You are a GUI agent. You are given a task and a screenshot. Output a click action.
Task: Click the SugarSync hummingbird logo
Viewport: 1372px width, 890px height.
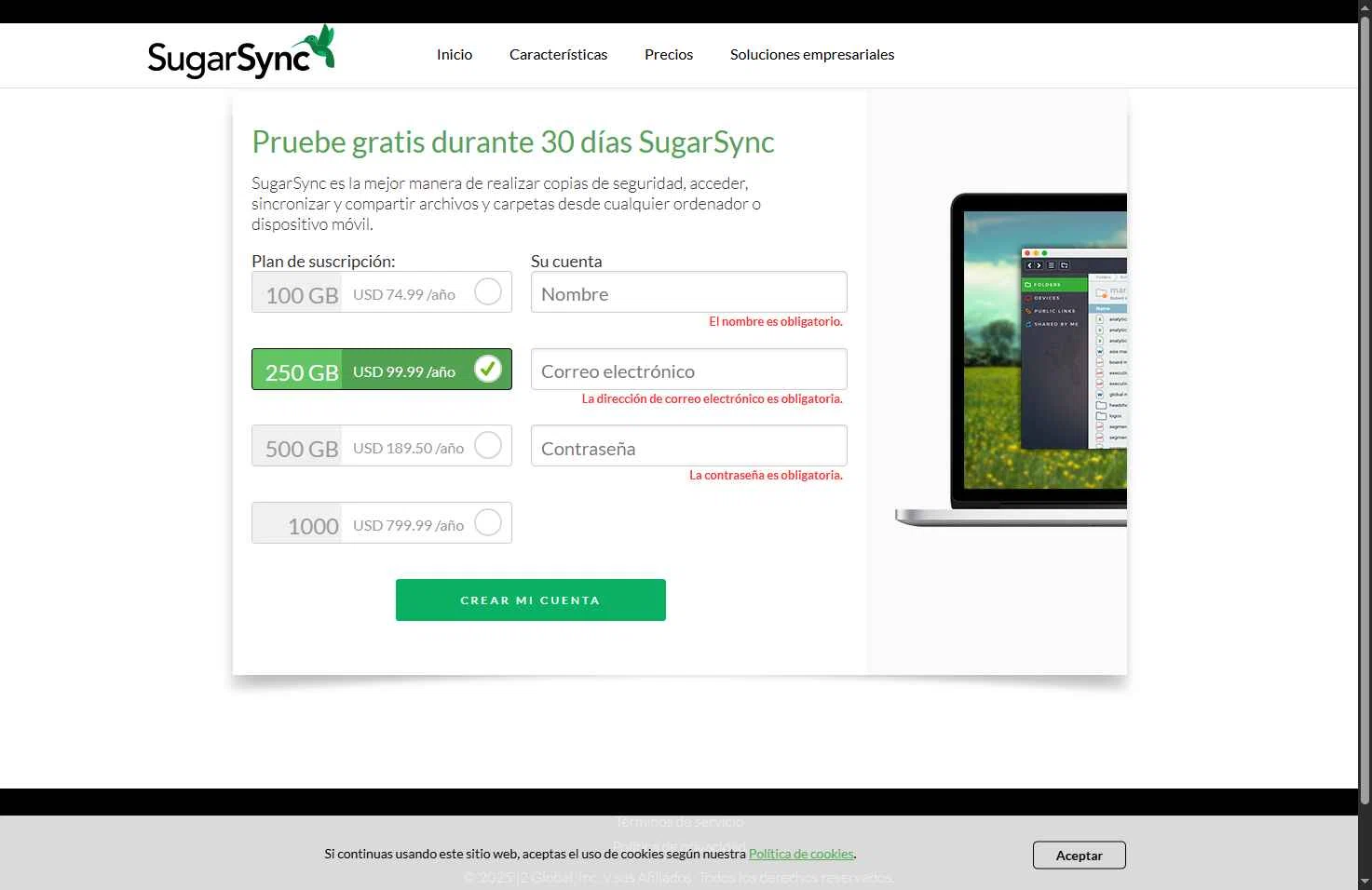pos(241,52)
